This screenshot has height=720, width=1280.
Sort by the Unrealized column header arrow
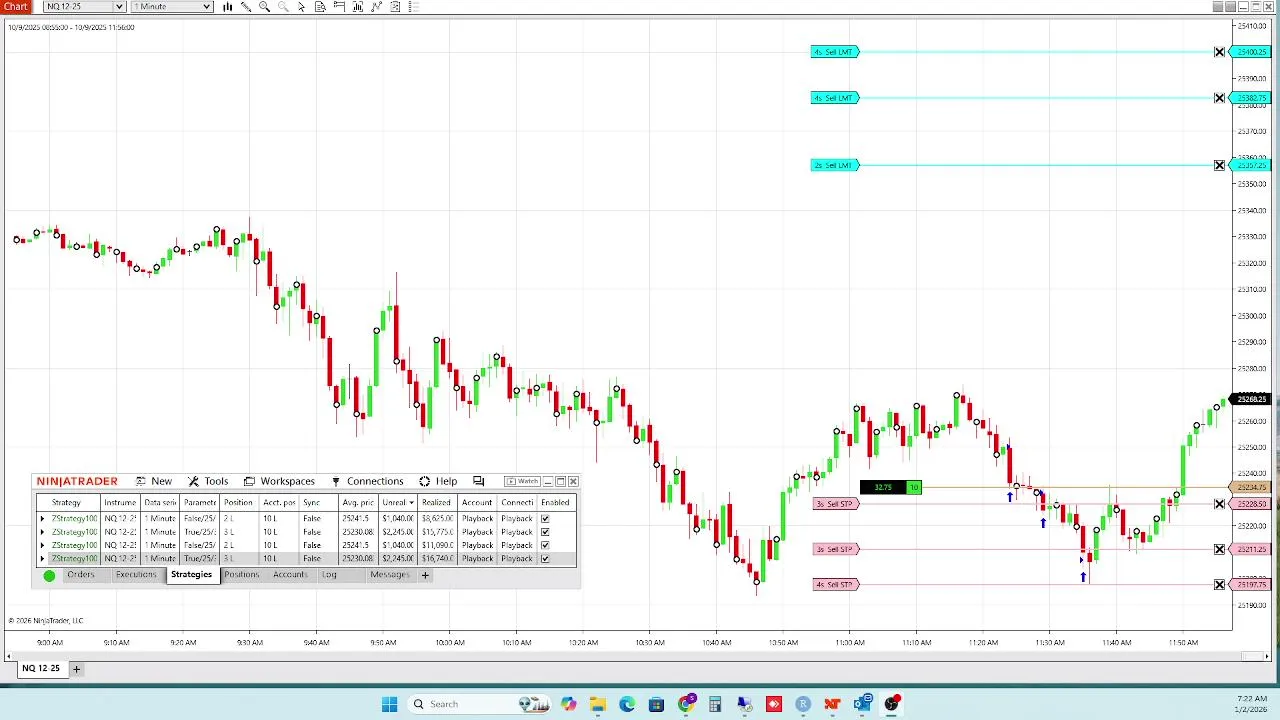click(x=411, y=503)
